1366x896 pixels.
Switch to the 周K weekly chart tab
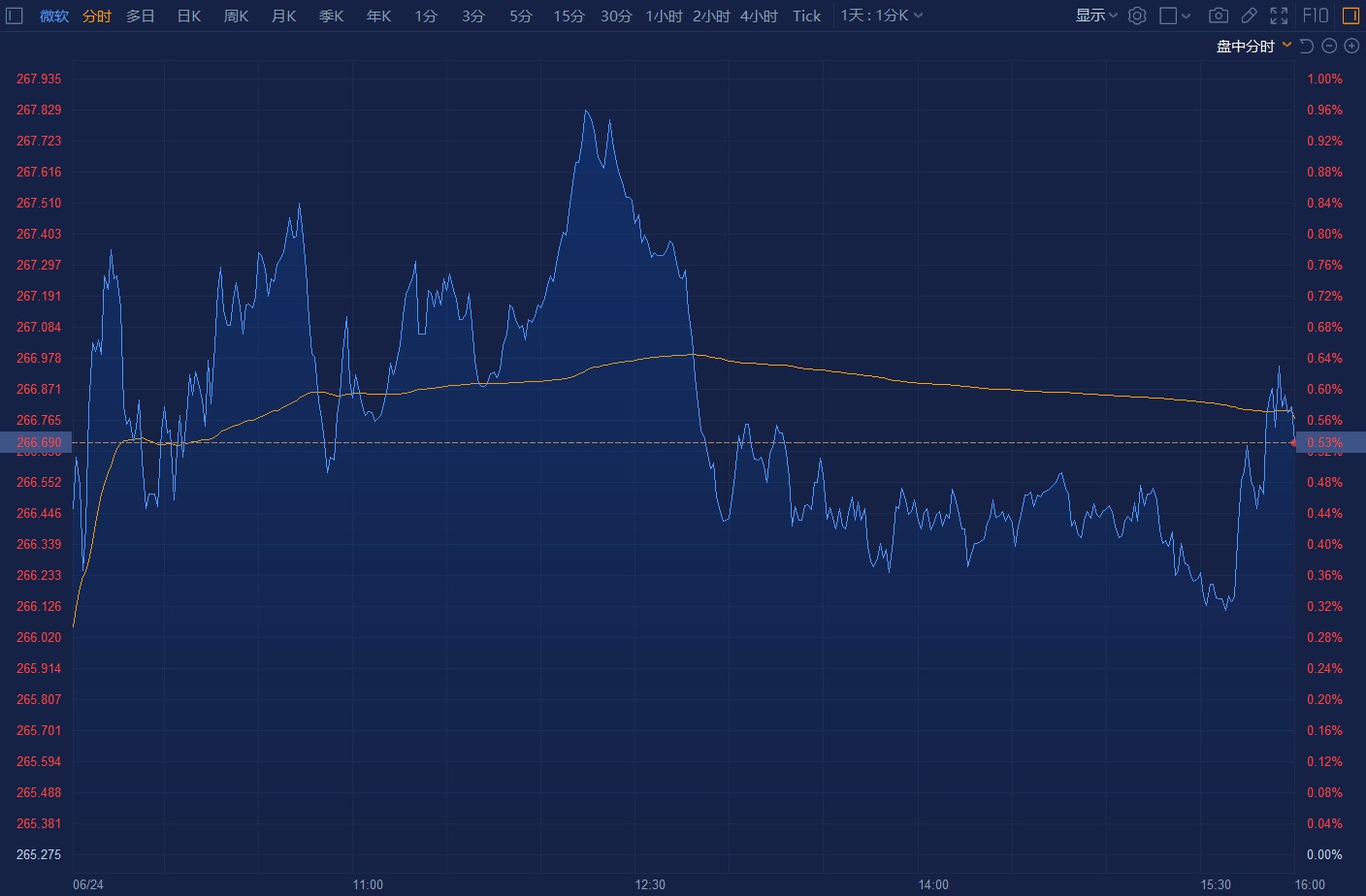pyautogui.click(x=237, y=16)
